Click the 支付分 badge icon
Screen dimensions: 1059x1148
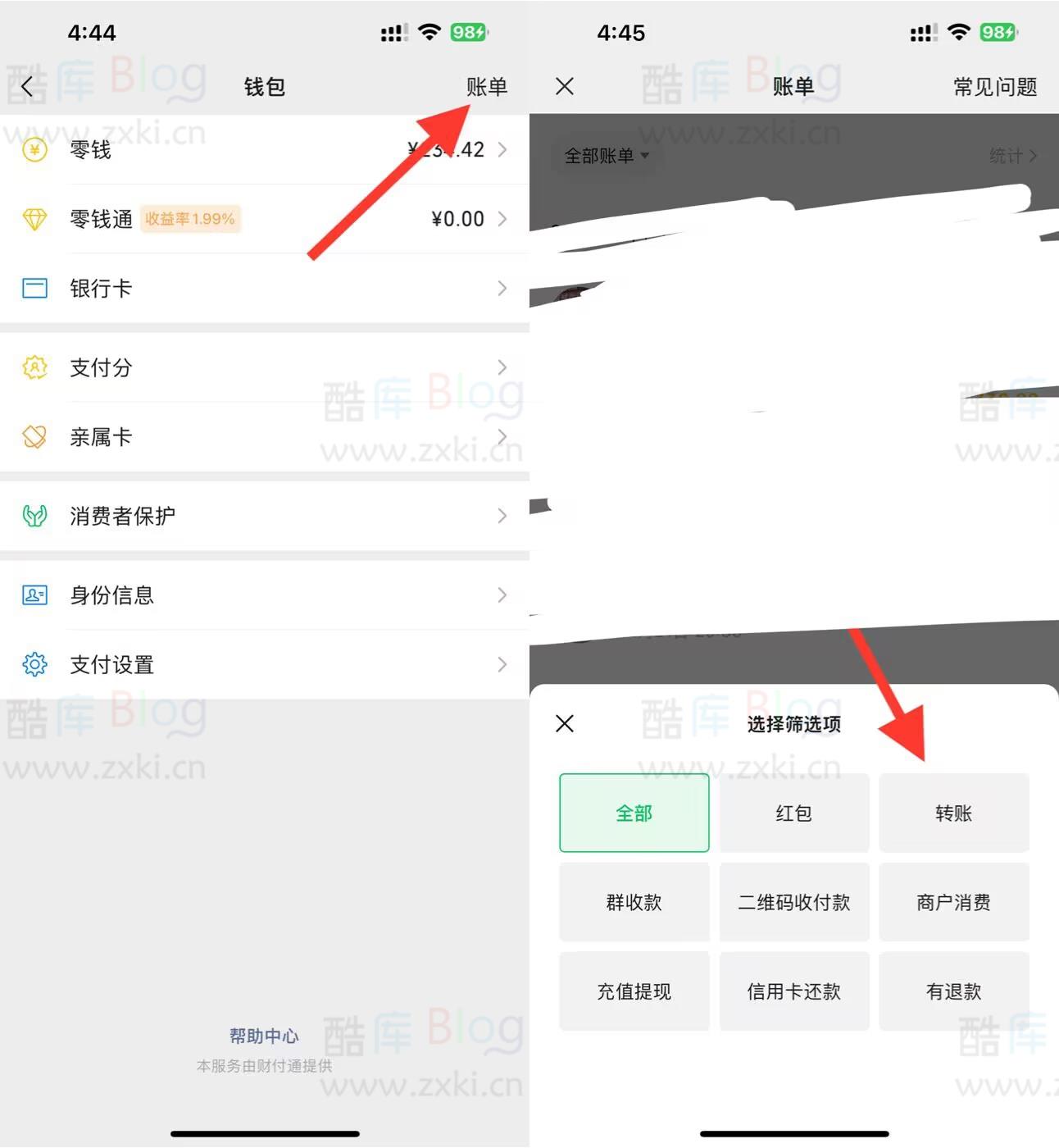(34, 368)
